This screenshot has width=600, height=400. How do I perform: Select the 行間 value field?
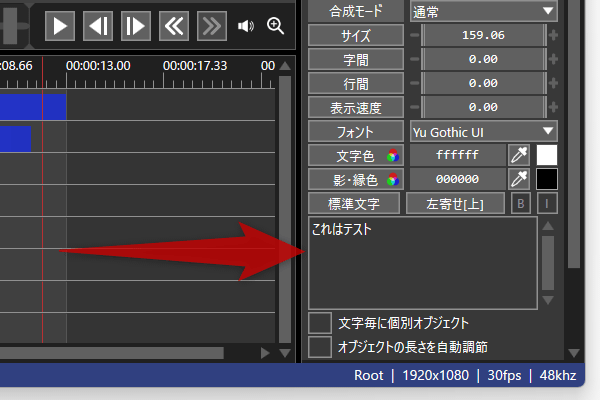[x=484, y=83]
